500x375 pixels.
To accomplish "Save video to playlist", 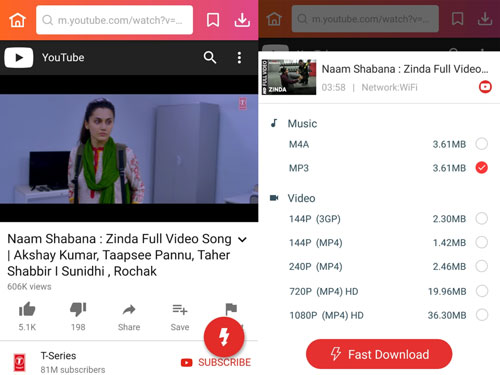I will click(x=180, y=317).
